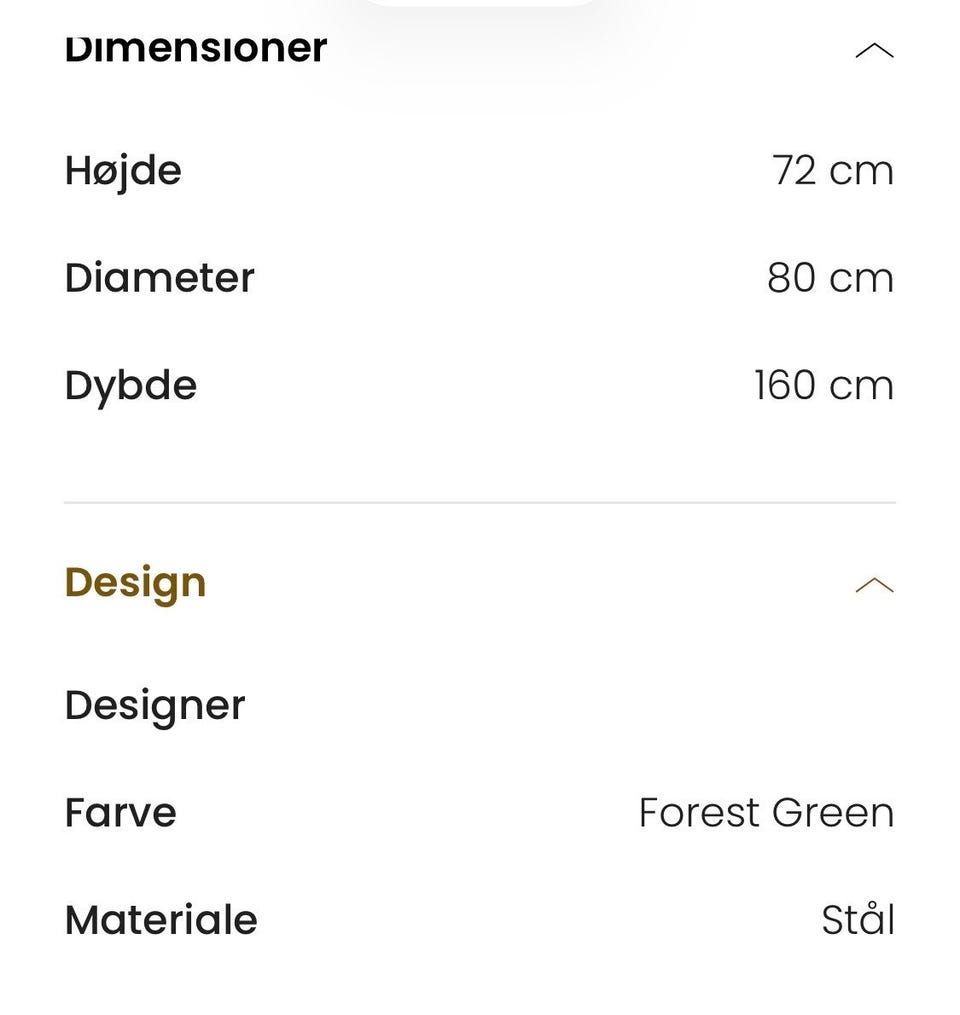Select the gold Design section heading
Screen dimensions: 960x1015
135,584
